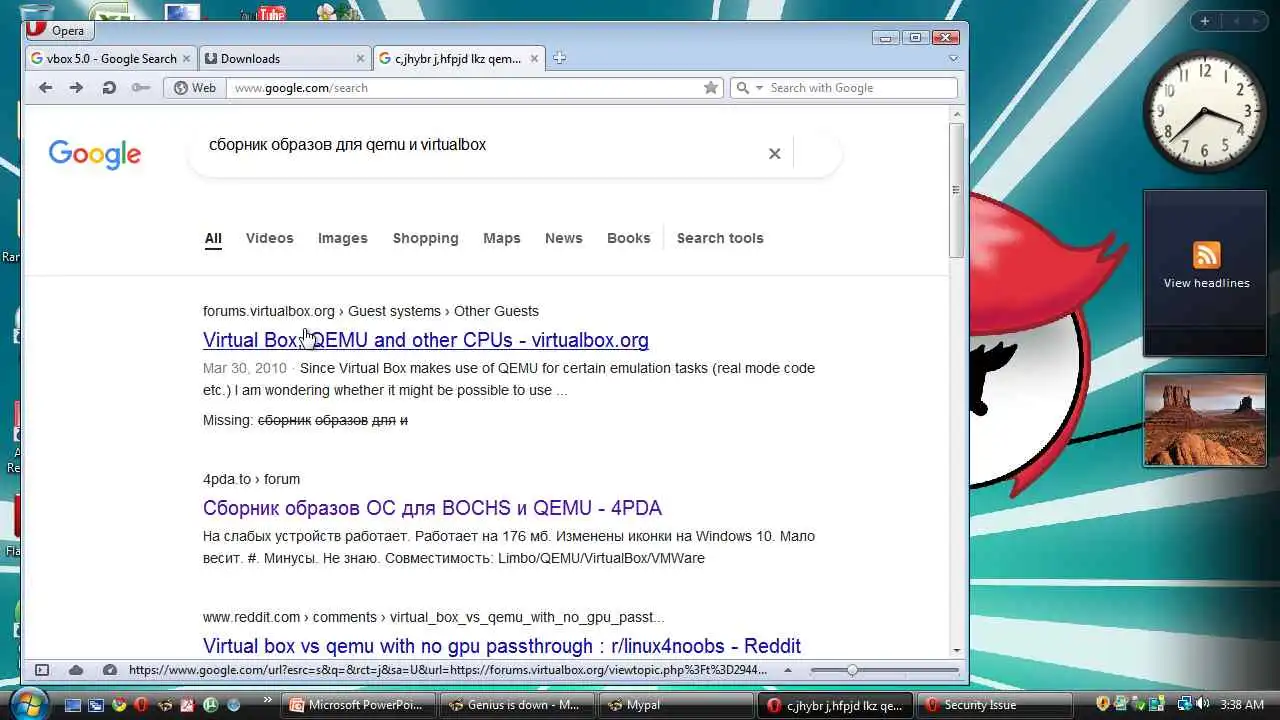This screenshot has height=720, width=1280.
Task: Click forums.virtualbox.org breadcrumb text
Action: 269,311
